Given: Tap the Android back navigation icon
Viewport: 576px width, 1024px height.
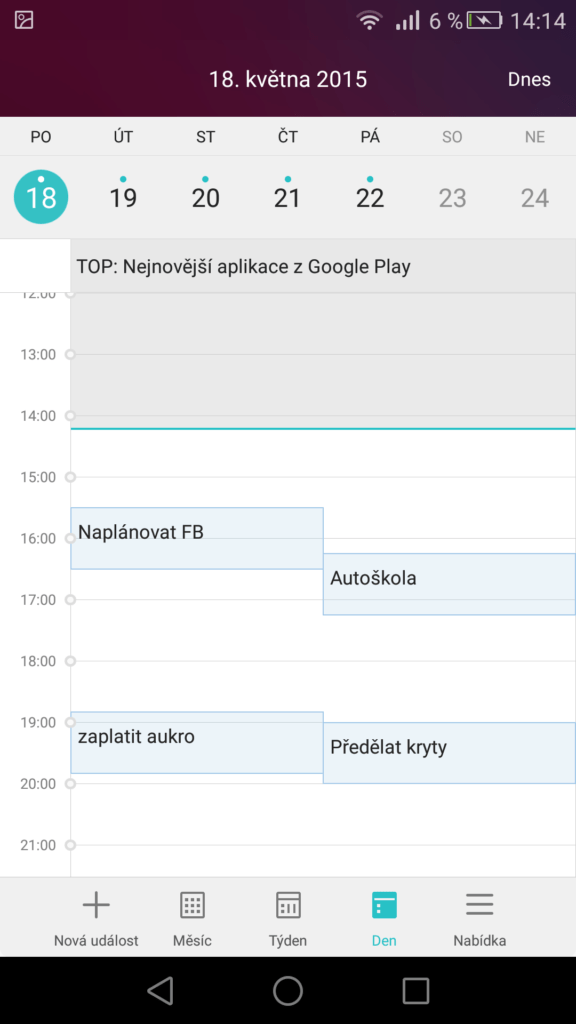Looking at the screenshot, I should point(160,990).
